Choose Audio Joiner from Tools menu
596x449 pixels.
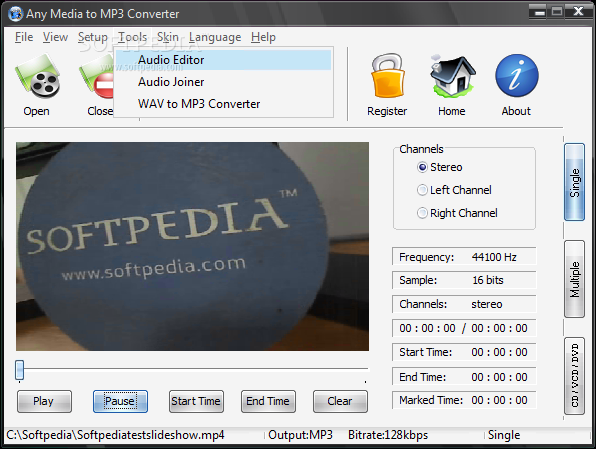pos(224,82)
